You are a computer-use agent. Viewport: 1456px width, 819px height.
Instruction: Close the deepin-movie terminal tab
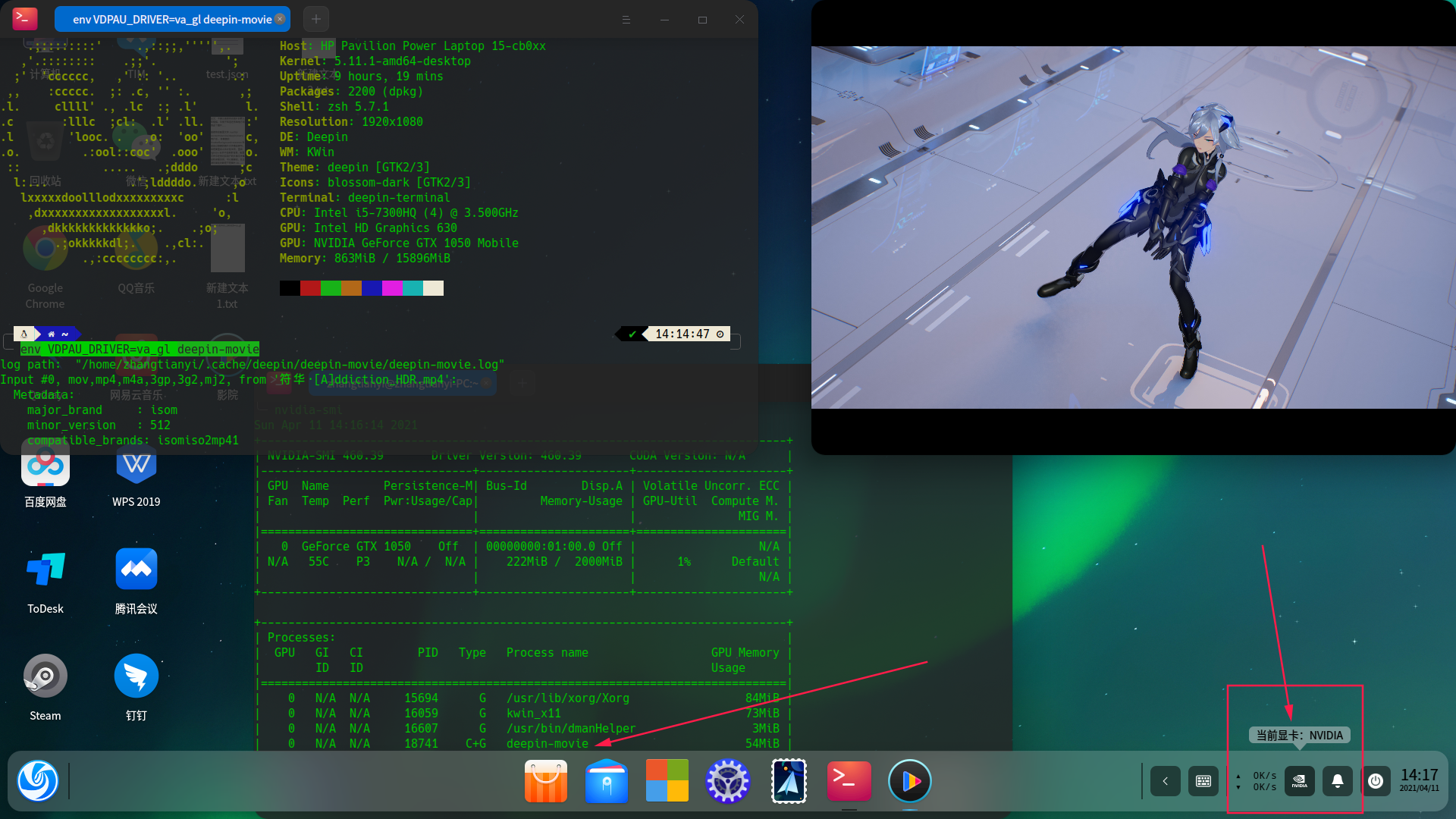click(280, 19)
